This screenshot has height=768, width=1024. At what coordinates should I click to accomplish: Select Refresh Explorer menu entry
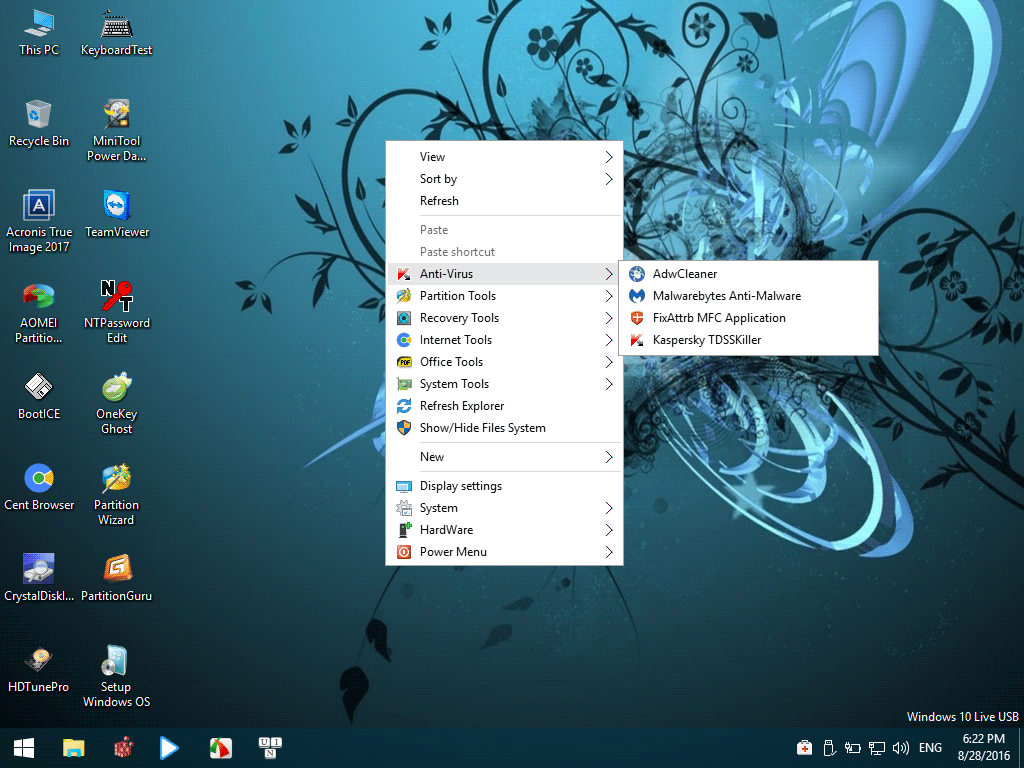pos(505,406)
